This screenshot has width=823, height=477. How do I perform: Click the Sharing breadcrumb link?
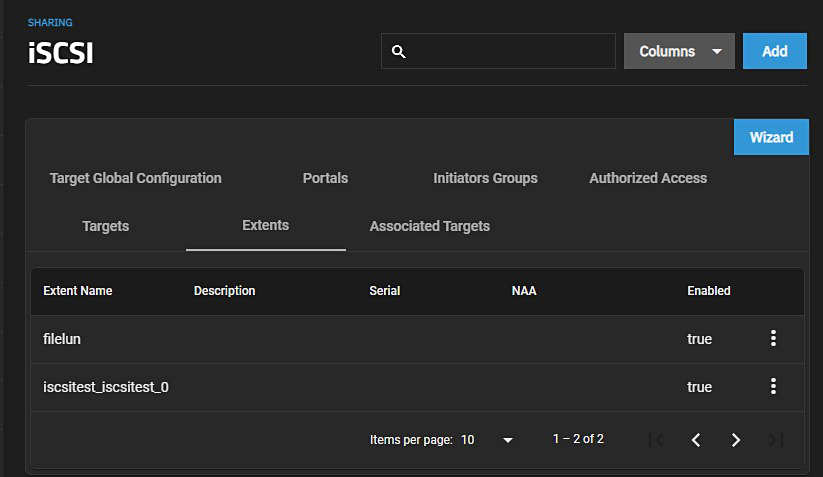pos(50,22)
